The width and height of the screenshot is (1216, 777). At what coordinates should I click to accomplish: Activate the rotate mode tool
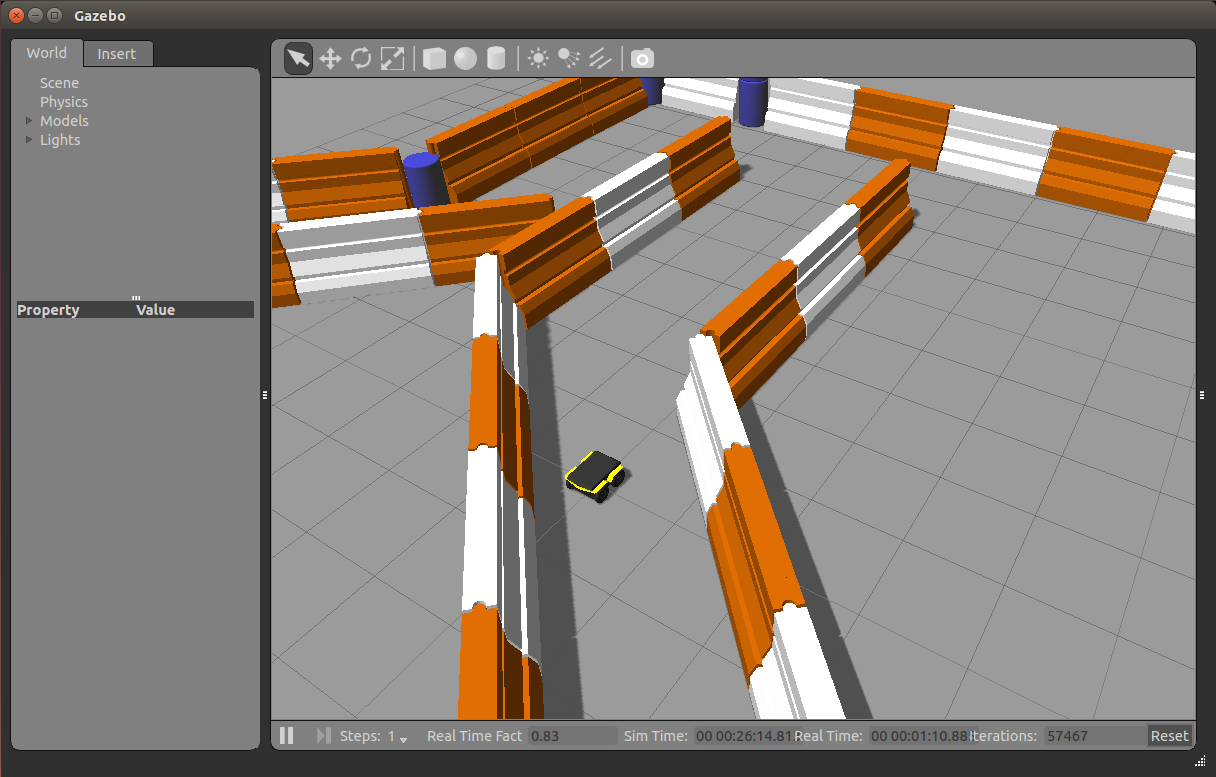click(x=361, y=59)
